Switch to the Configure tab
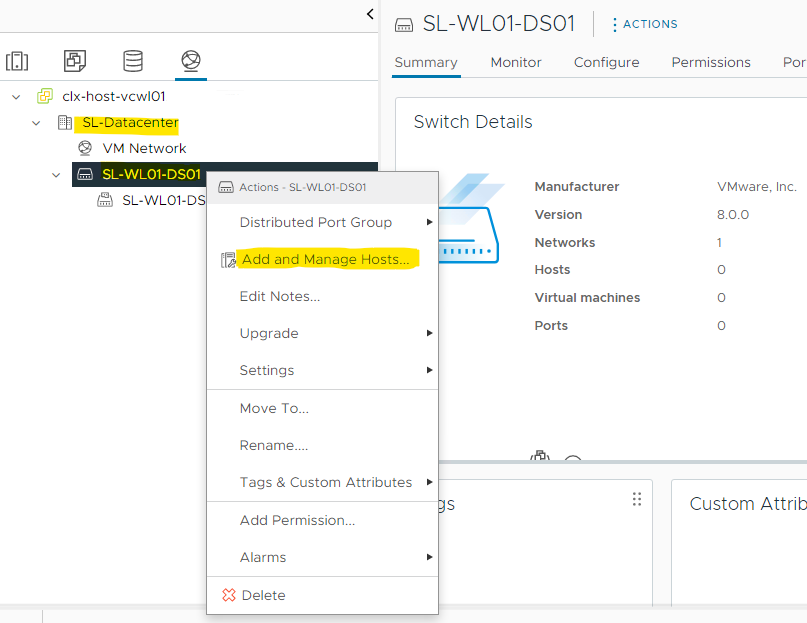This screenshot has width=807, height=623. click(x=606, y=62)
